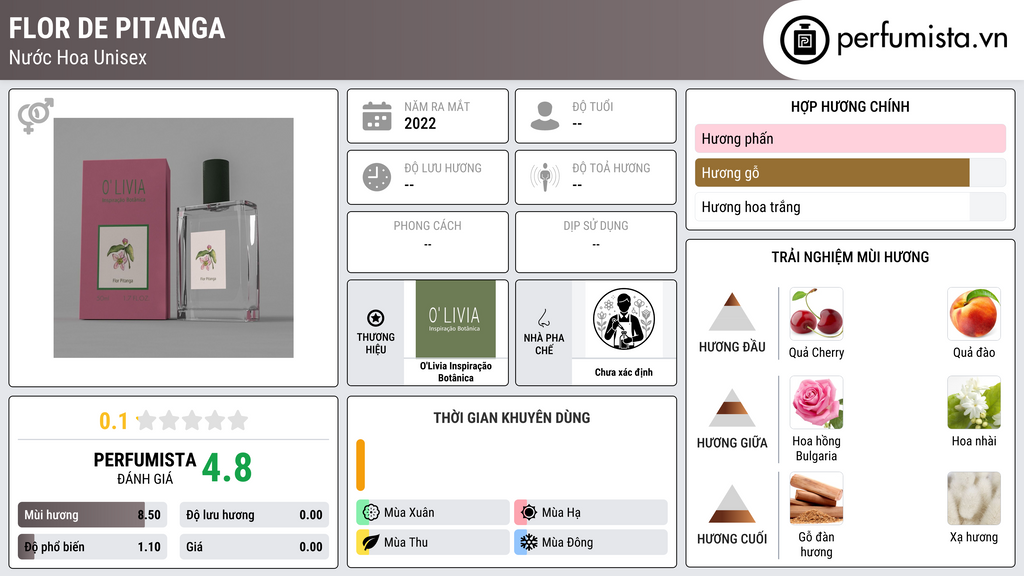The height and width of the screenshot is (576, 1024).
Task: Open the O'Livia Inspiração Botânica brand link
Action: click(456, 372)
